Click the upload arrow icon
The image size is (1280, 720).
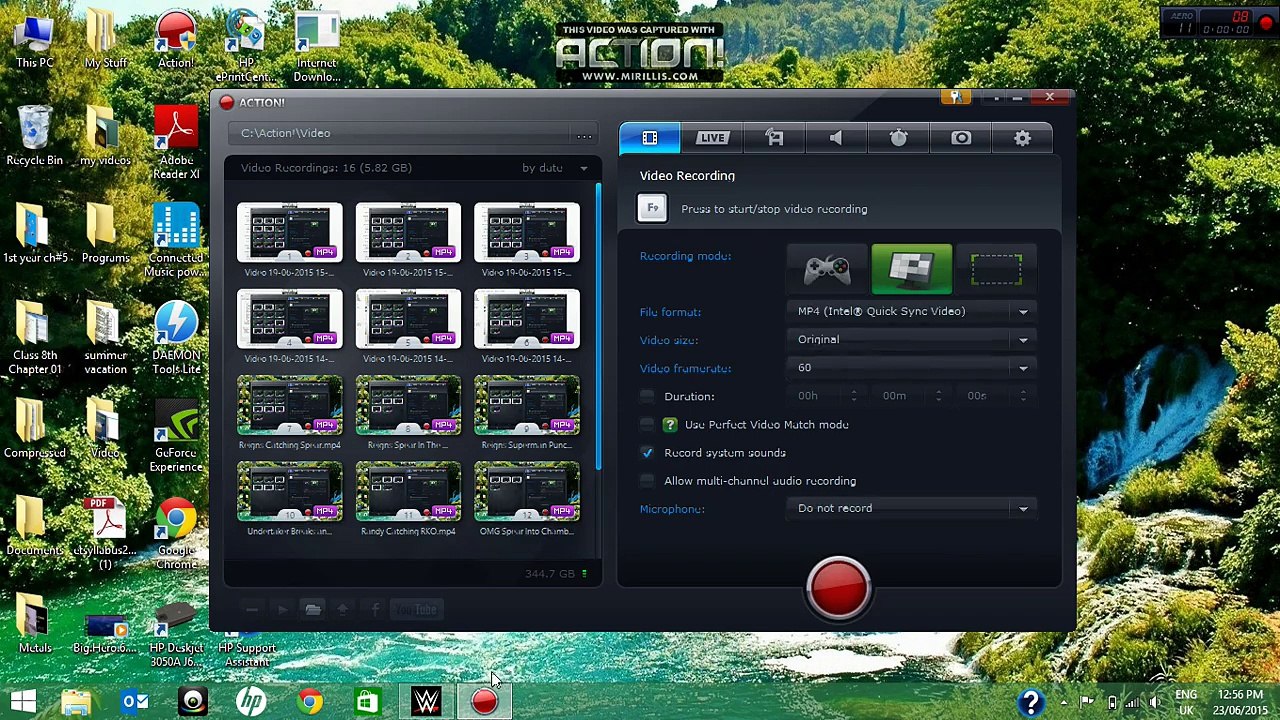click(343, 609)
